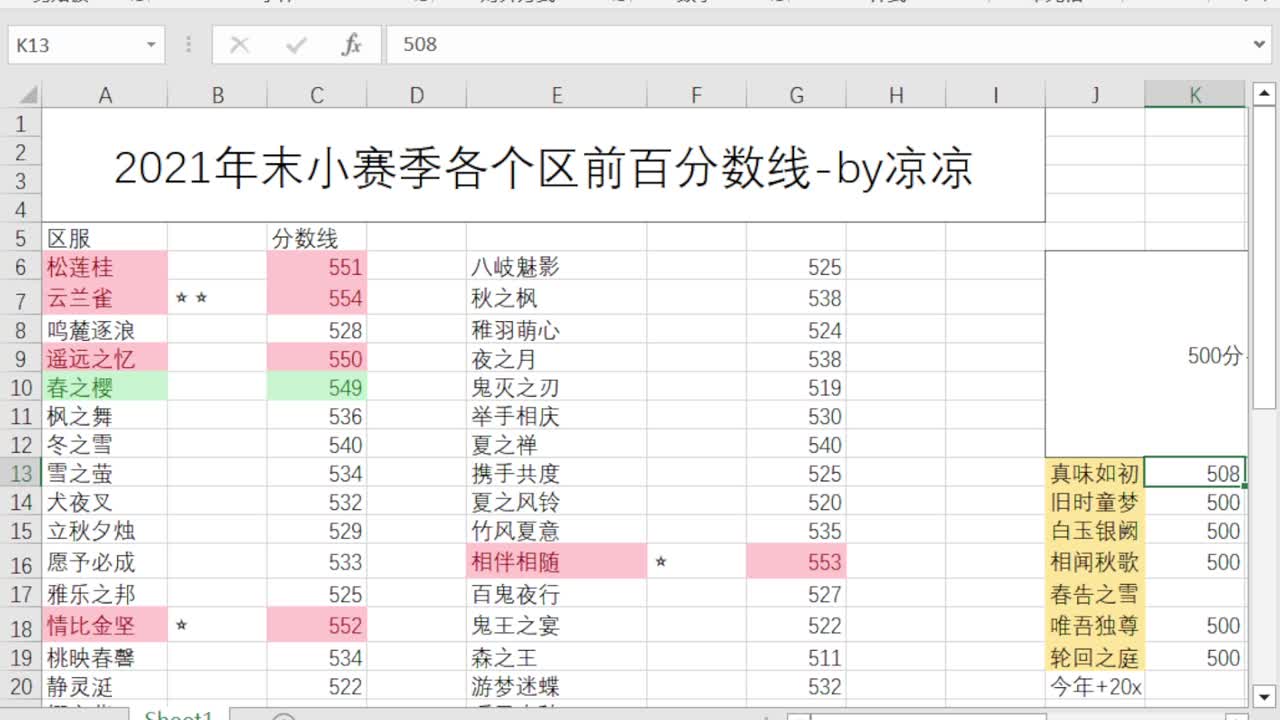Click the ellipsis separator next to Name Box

[188, 44]
